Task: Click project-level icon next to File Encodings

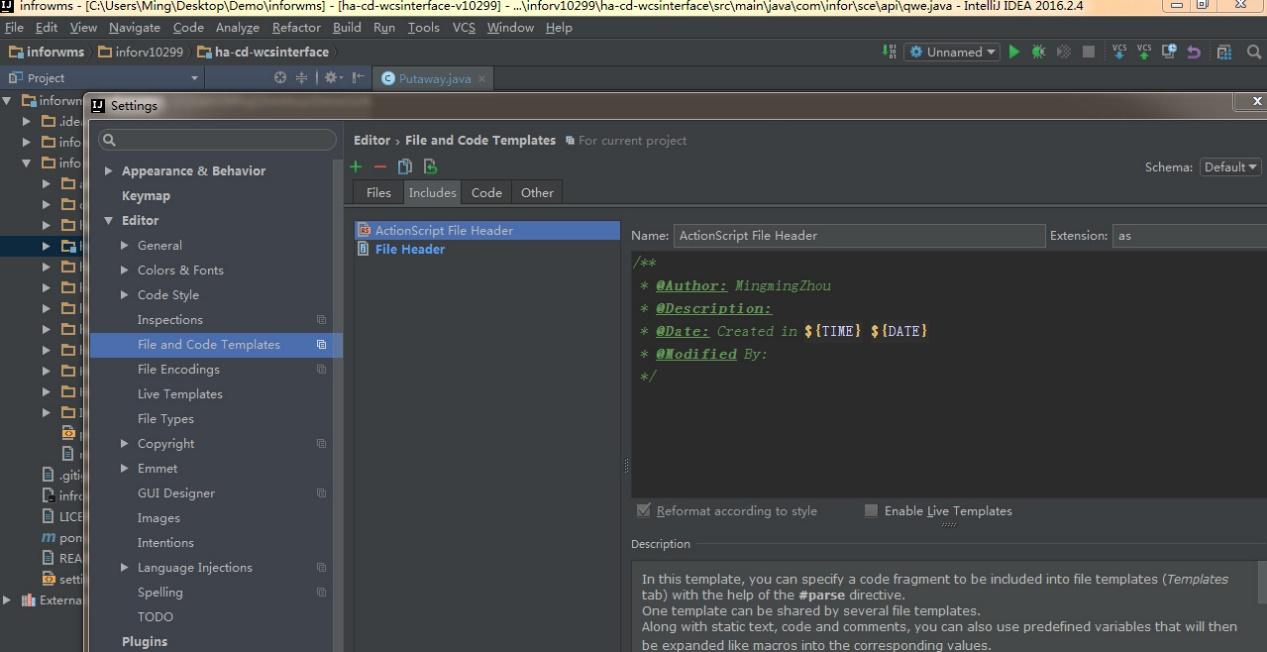Action: (321, 369)
